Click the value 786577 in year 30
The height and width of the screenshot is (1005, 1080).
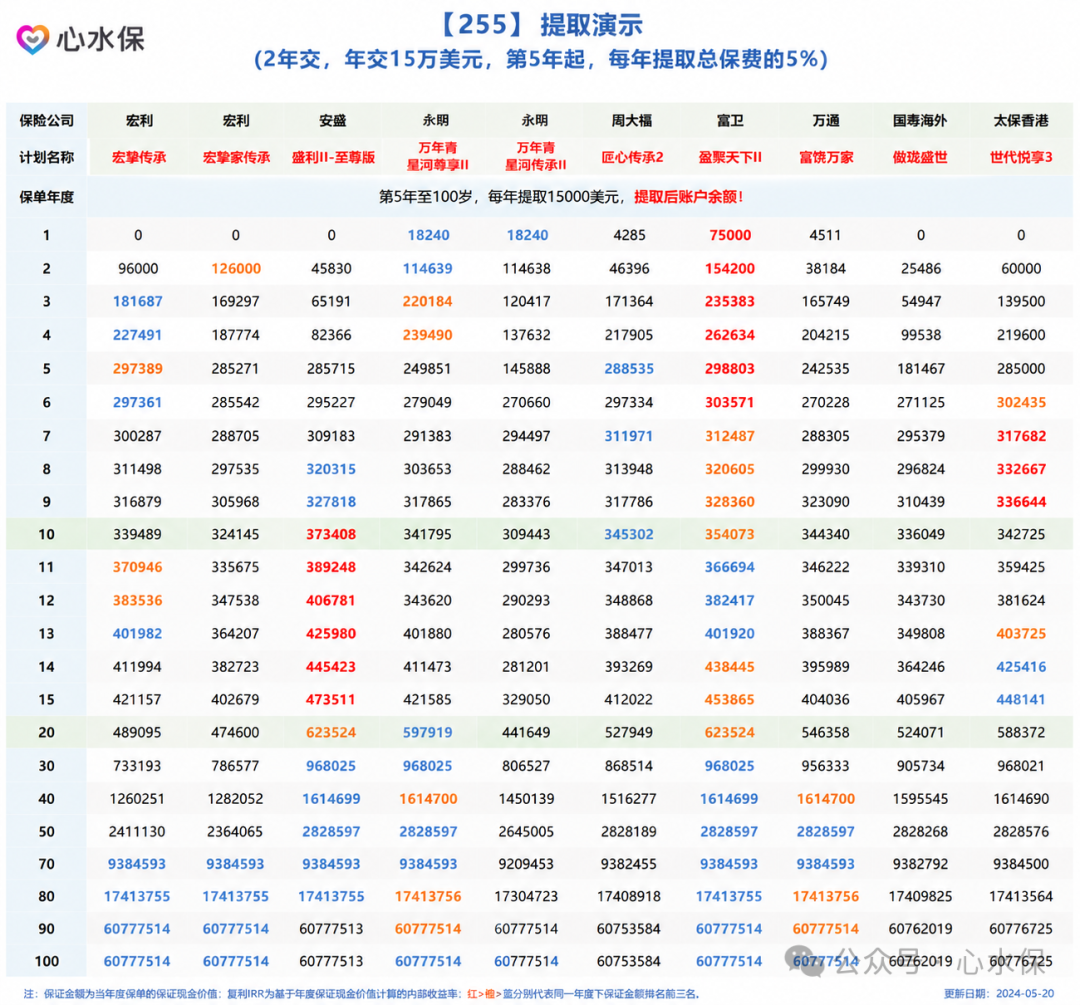coord(236,766)
